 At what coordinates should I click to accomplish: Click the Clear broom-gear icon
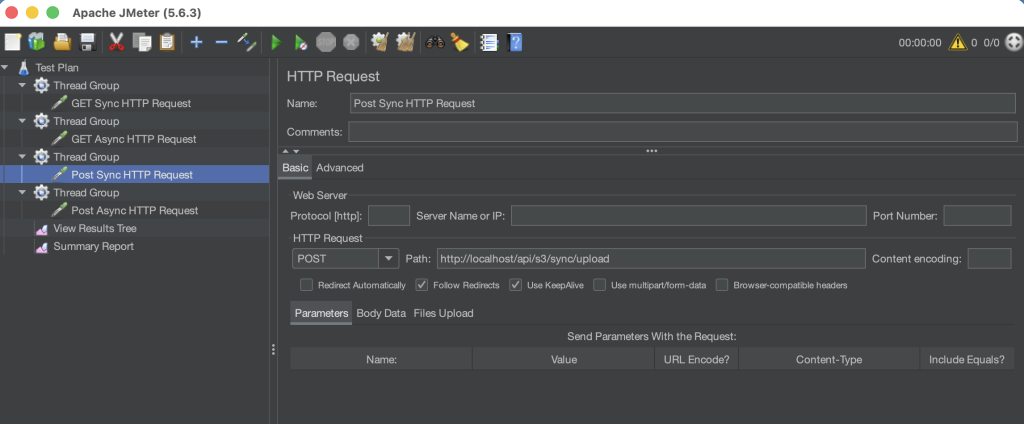(x=380, y=42)
